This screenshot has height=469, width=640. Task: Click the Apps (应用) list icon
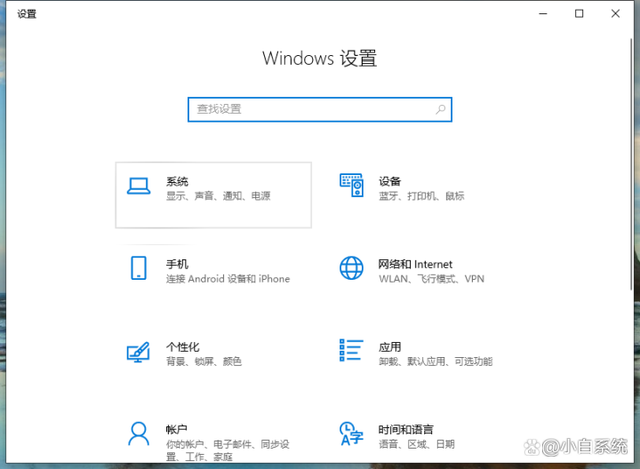point(351,350)
